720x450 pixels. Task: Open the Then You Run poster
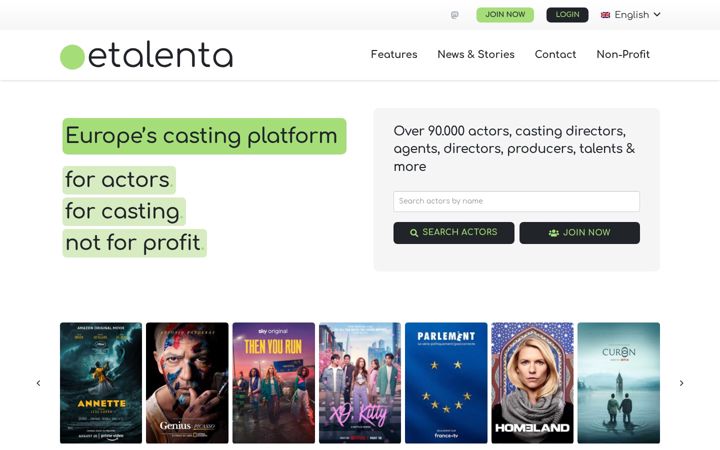(274, 383)
